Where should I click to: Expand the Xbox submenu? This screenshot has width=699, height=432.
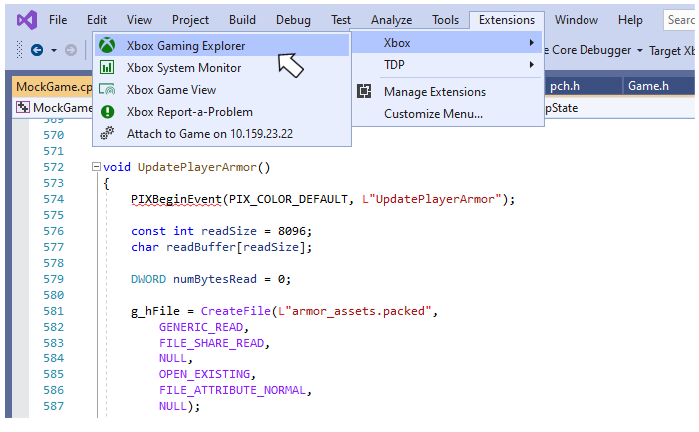(x=447, y=43)
